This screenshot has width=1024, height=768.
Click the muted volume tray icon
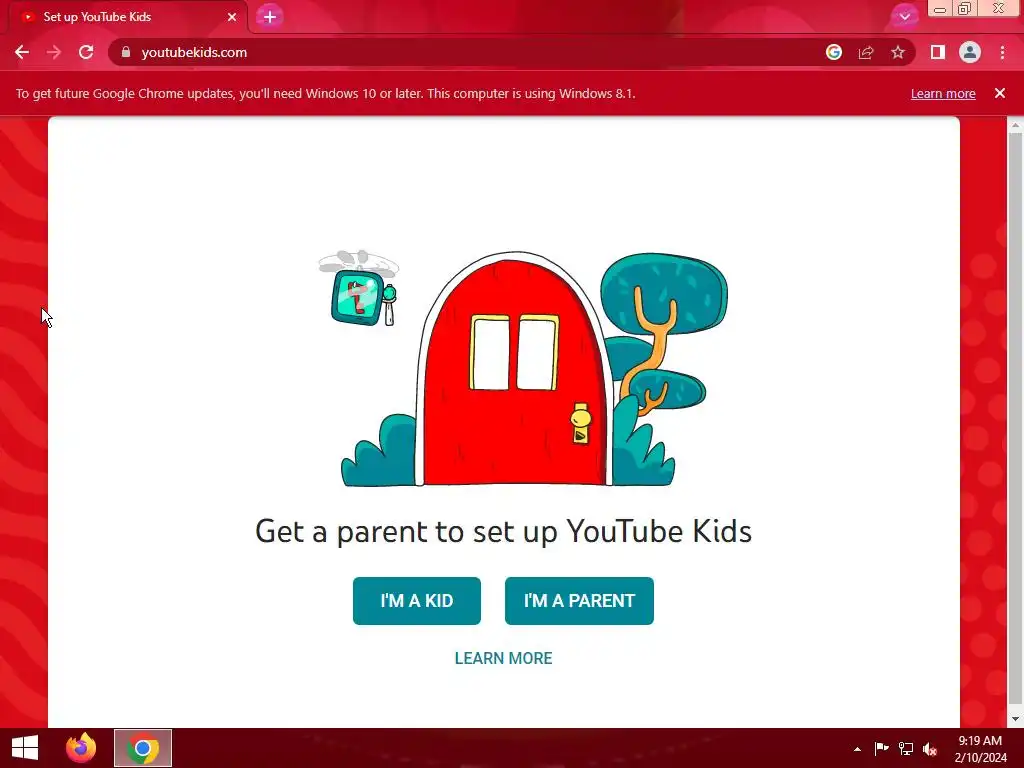(931, 749)
